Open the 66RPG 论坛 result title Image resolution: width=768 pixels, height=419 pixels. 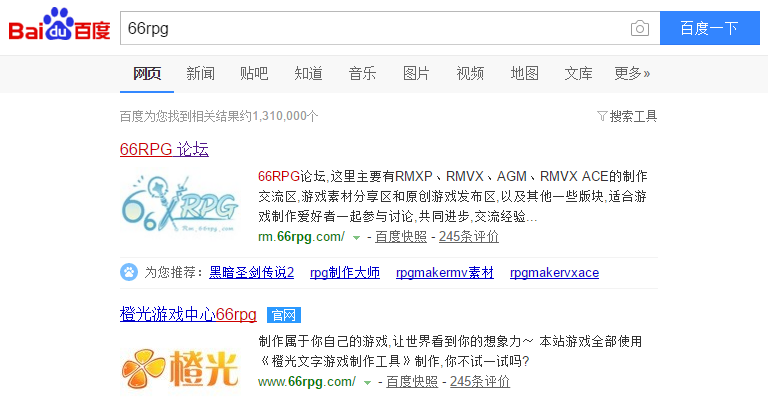point(164,149)
